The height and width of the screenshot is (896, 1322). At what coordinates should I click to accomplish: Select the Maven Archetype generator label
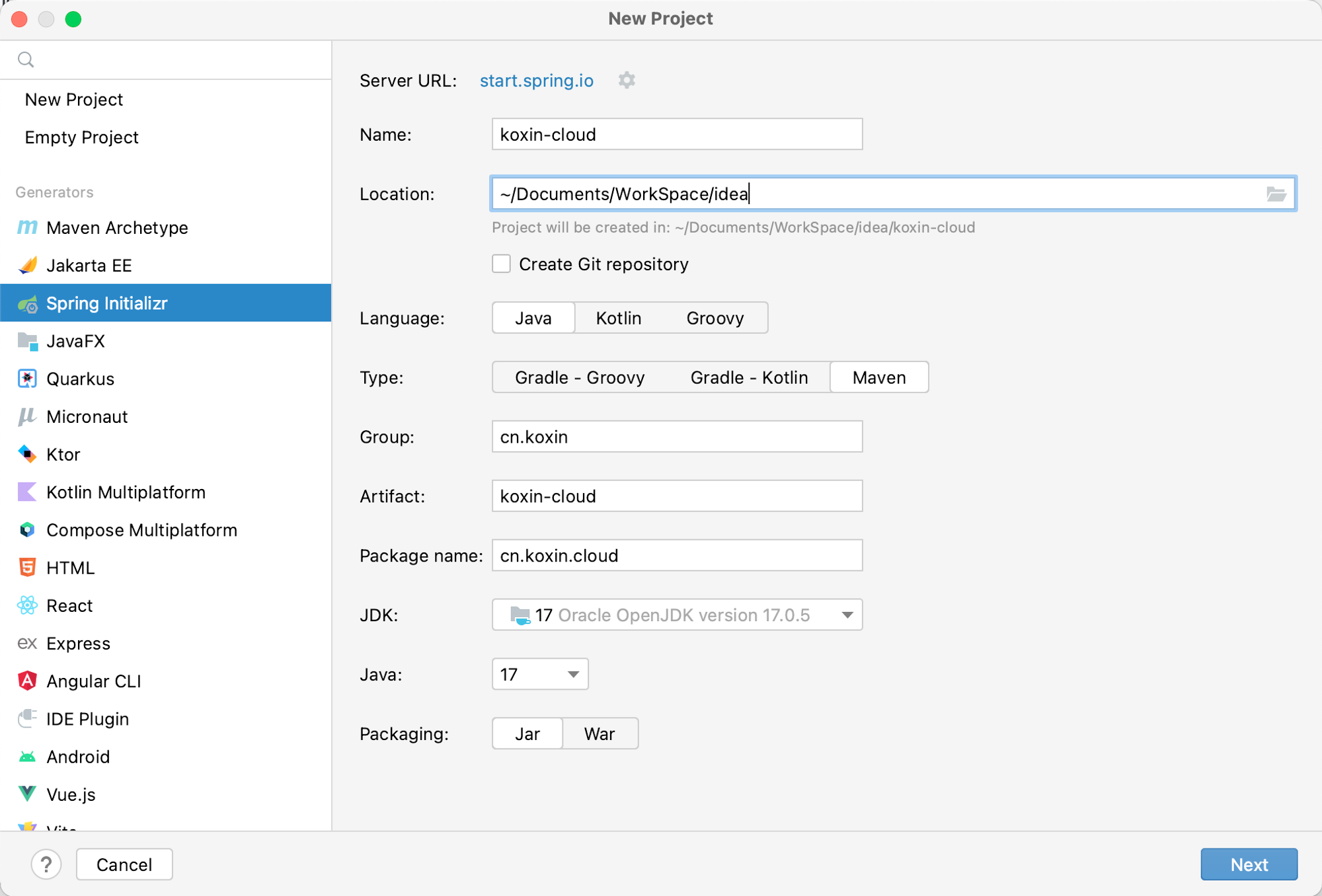pyautogui.click(x=117, y=228)
